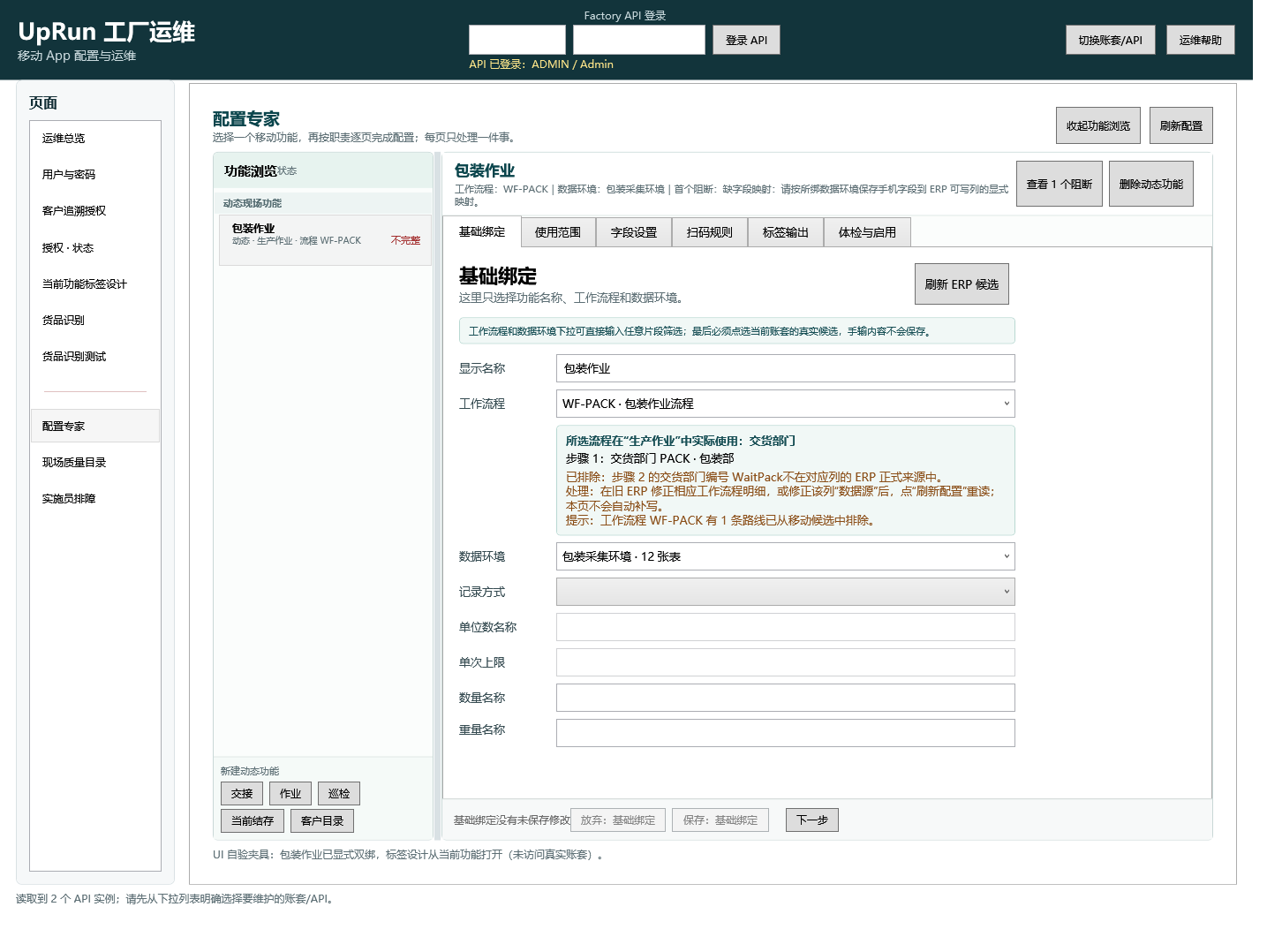1267x952 pixels.
Task: Open the 记录方式 dropdown
Action: pyautogui.click(x=786, y=592)
